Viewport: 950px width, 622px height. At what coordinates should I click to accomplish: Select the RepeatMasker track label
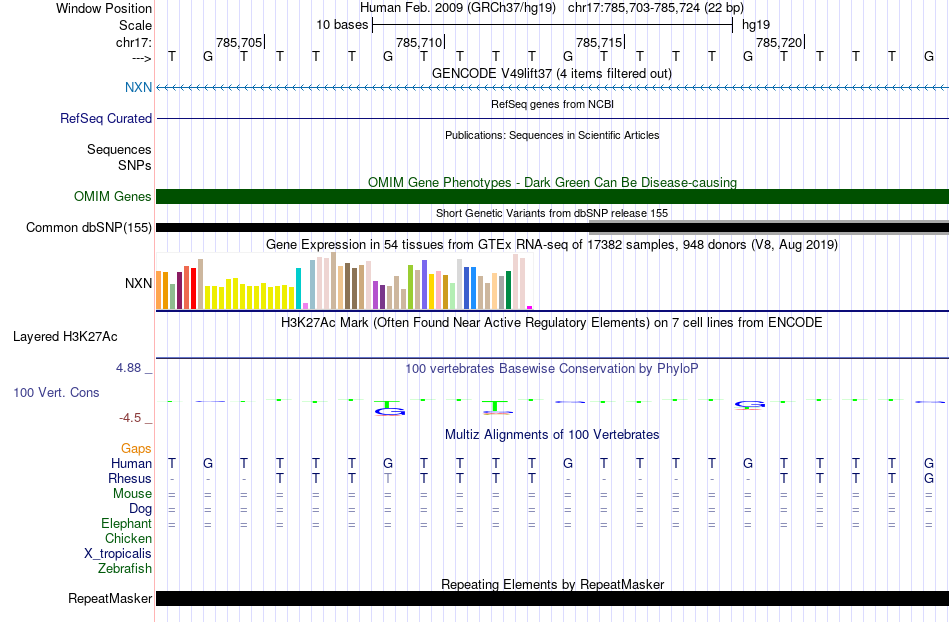[110, 598]
